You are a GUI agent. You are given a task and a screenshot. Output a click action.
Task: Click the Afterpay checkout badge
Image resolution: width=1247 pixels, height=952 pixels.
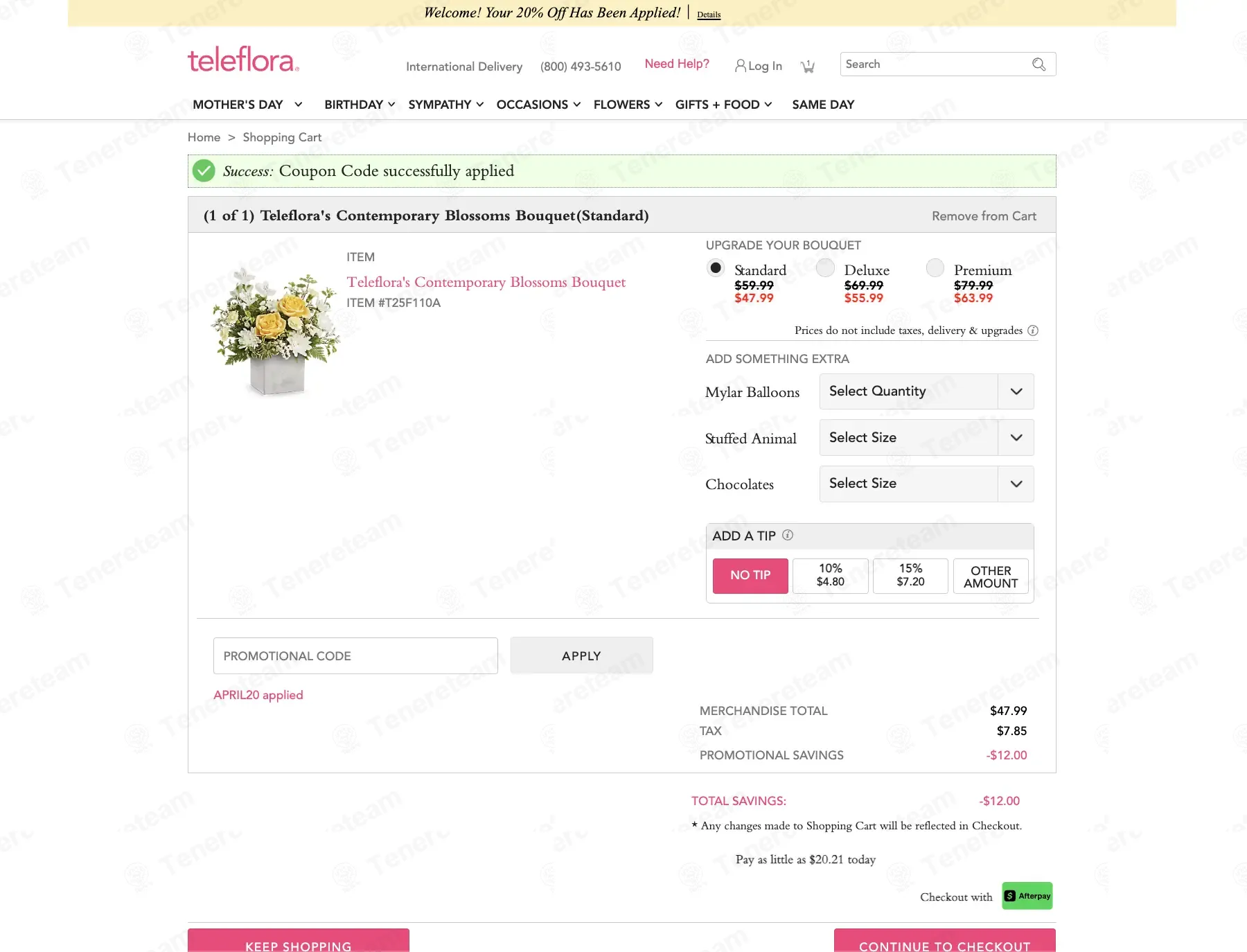point(1027,896)
